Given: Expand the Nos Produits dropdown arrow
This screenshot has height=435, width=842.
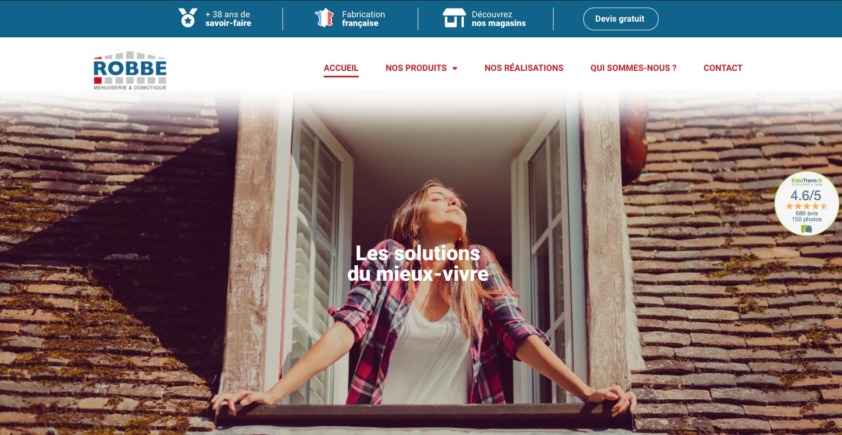Looking at the screenshot, I should 455,68.
